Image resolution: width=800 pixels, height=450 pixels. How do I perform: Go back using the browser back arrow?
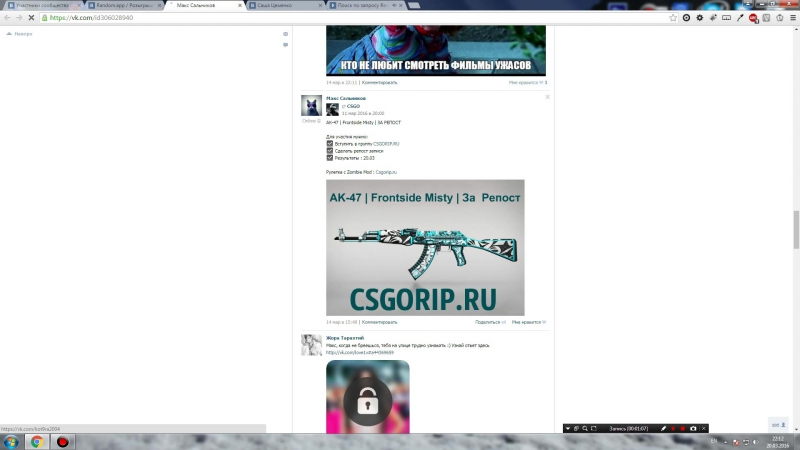[x=7, y=17]
